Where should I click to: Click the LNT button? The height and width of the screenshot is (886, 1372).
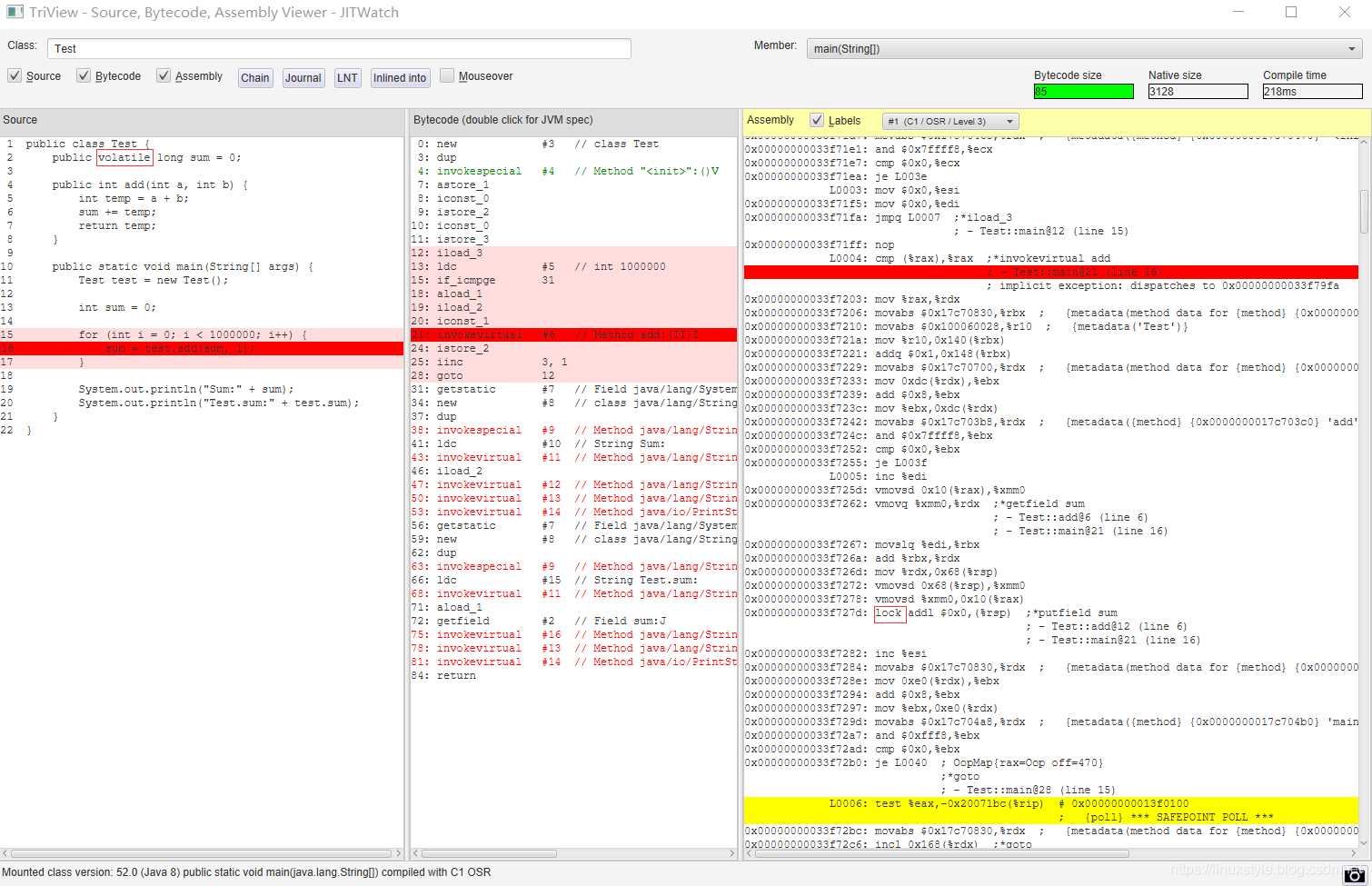pos(347,78)
